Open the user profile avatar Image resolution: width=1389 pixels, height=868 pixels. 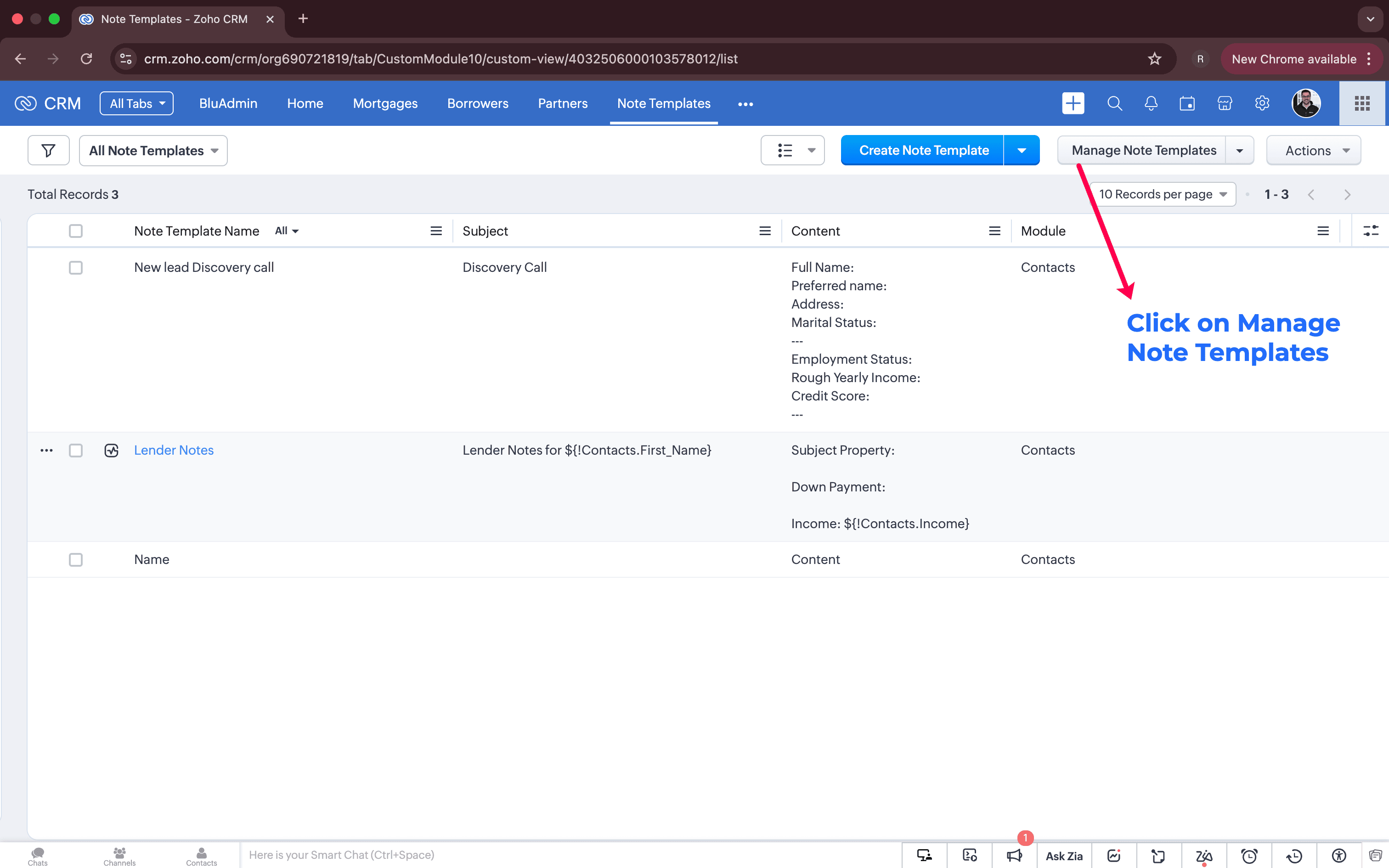click(1306, 103)
